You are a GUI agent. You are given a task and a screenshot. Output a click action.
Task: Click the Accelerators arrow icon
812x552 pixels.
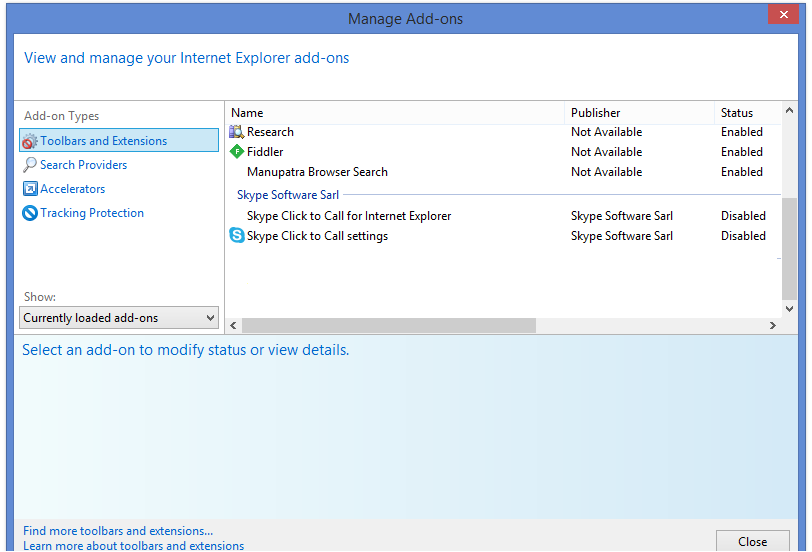click(30, 188)
